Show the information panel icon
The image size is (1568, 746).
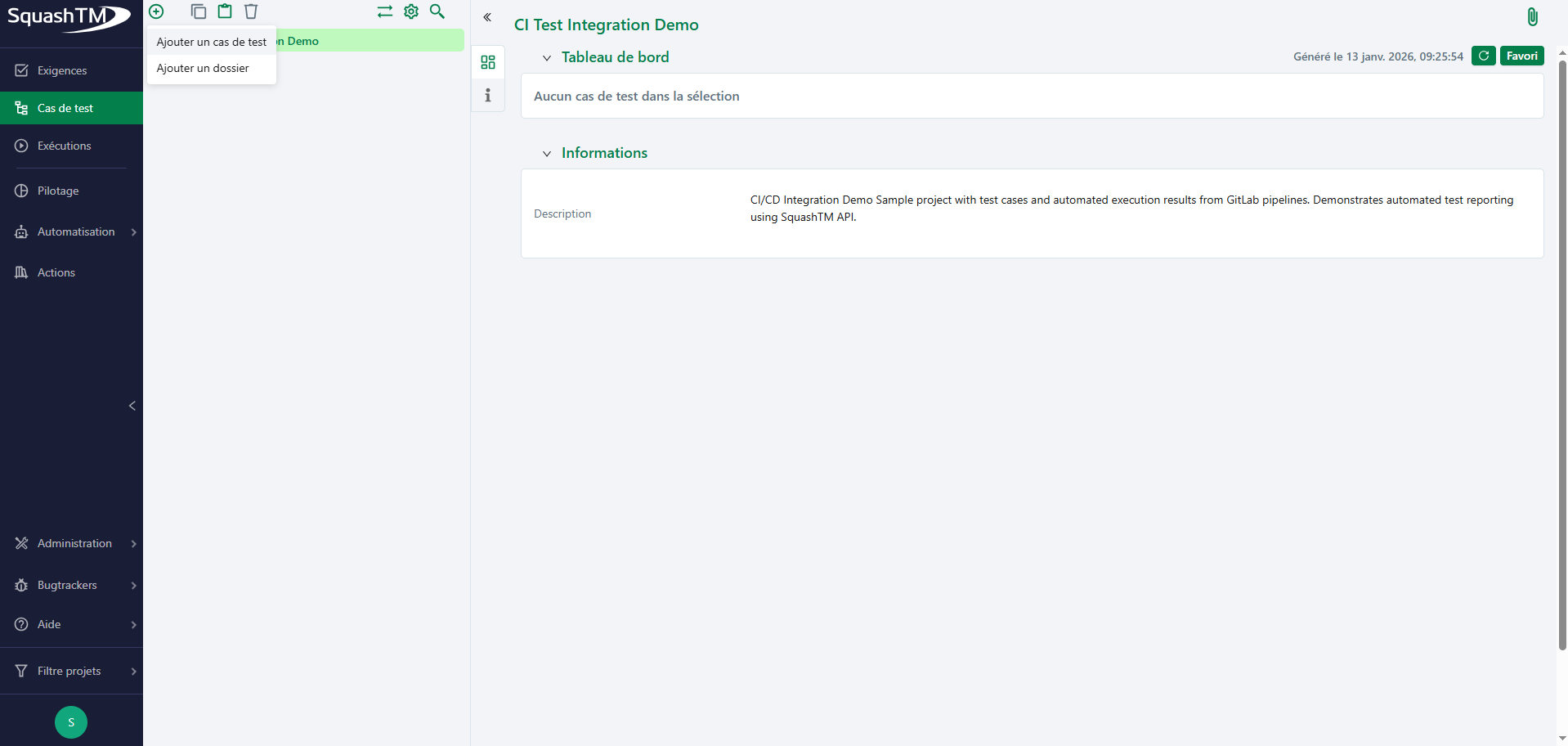point(488,96)
